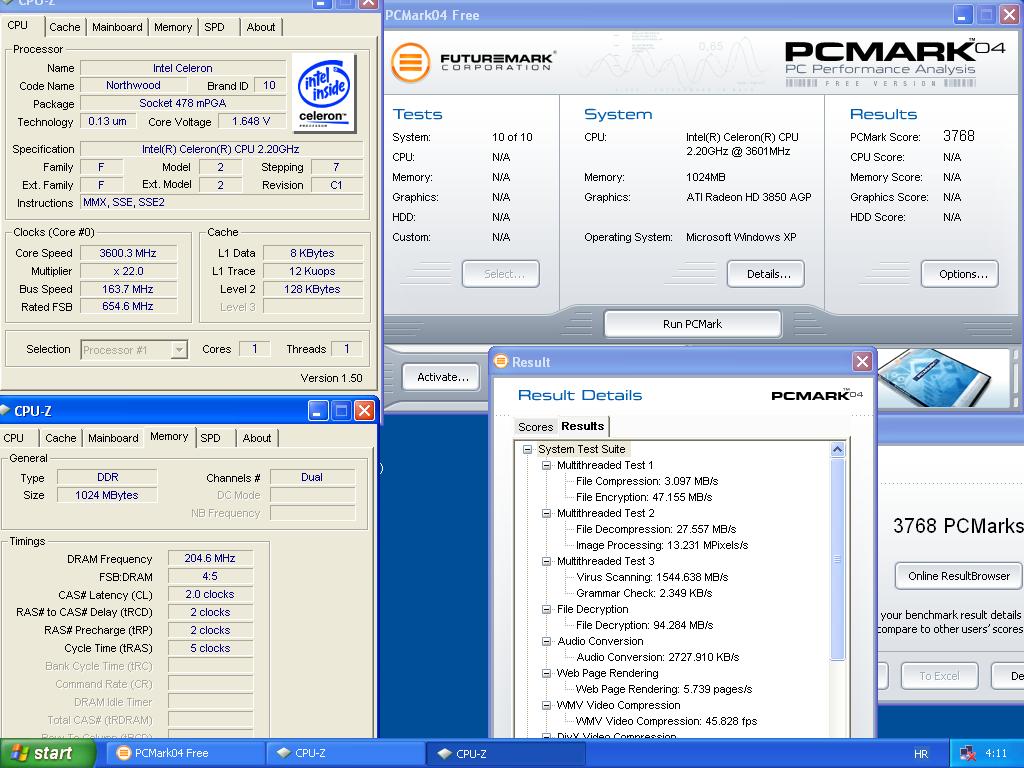The width and height of the screenshot is (1024, 768).
Task: Open Mainboard tab in upper CPU-Z
Action: (117, 27)
